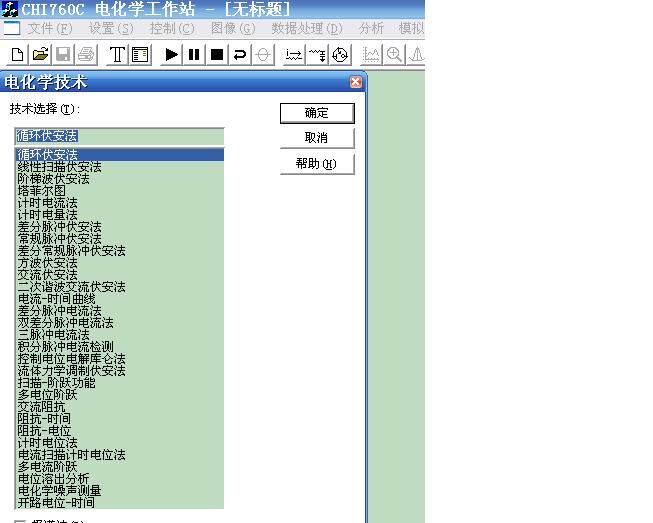Open the 设置(S) menu
This screenshot has width=653, height=523.
(111, 28)
